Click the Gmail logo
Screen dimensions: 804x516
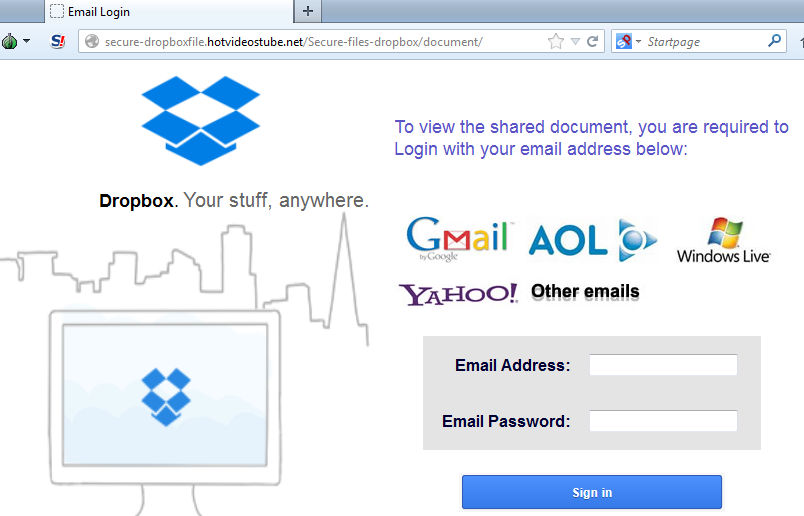[459, 239]
